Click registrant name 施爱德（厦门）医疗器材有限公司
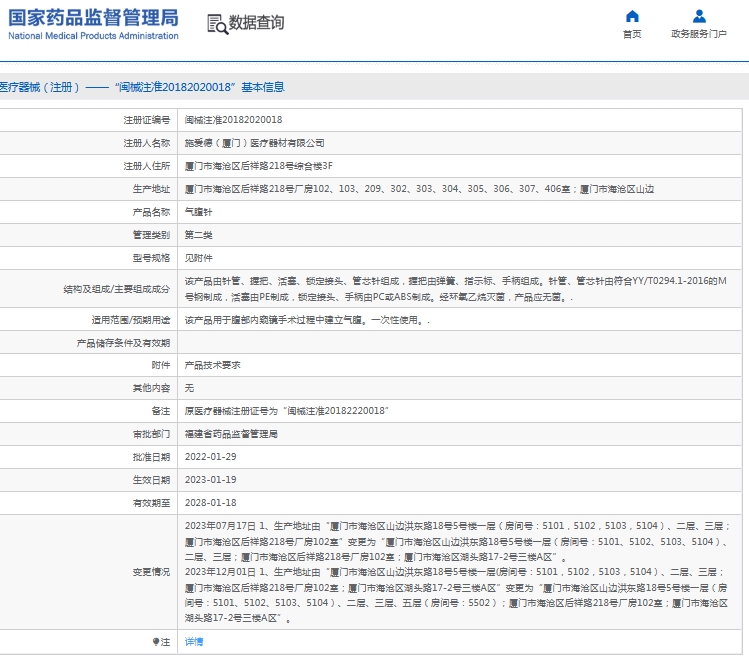This screenshot has width=749, height=661. pos(255,143)
